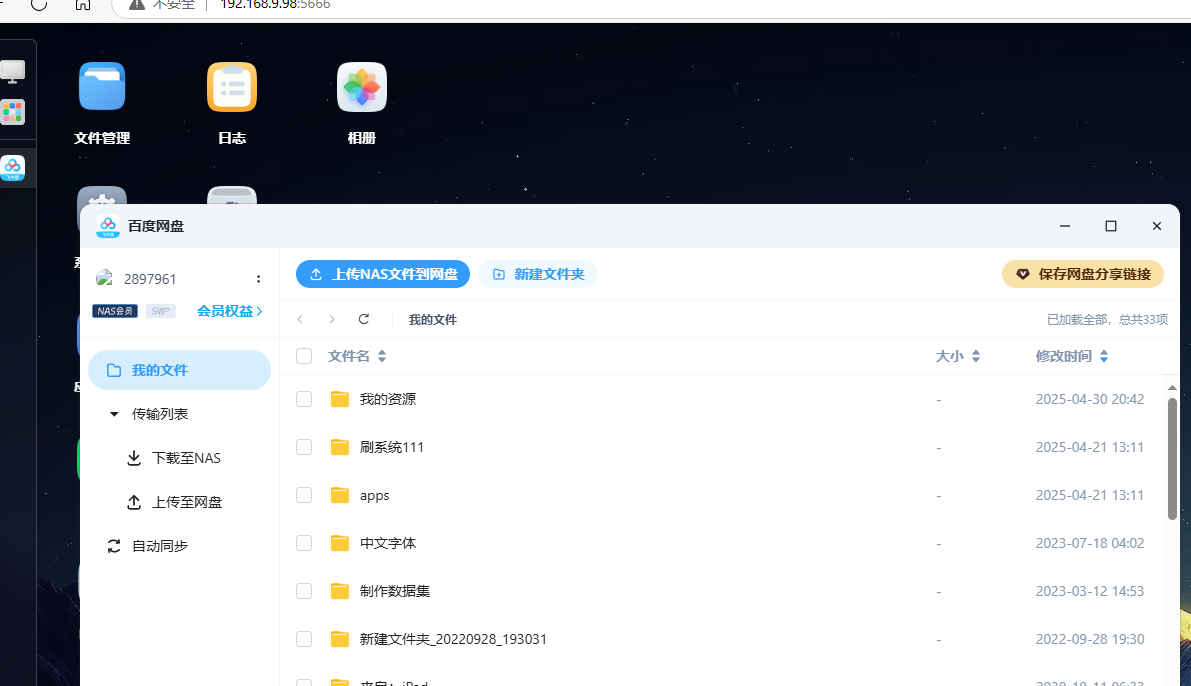Check the box for 我的资源
The image size is (1191, 686).
click(x=304, y=399)
